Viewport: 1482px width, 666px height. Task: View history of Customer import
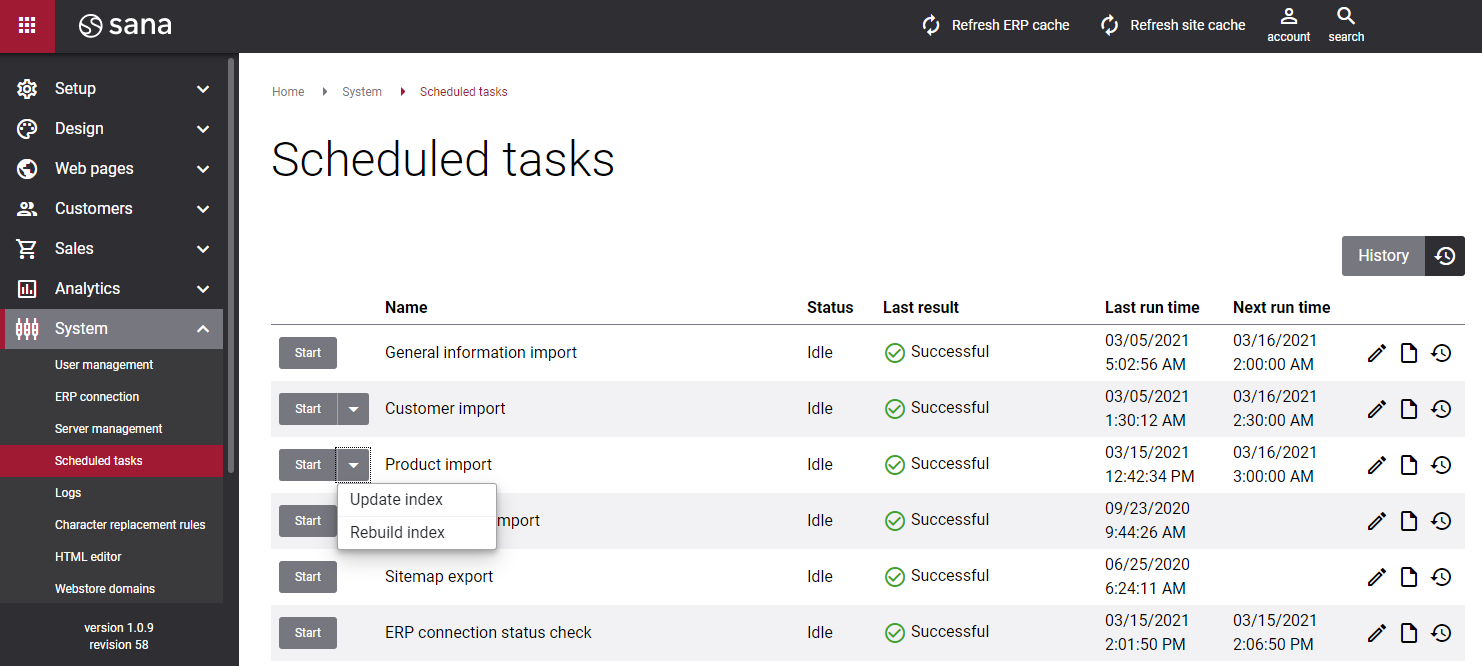1441,409
